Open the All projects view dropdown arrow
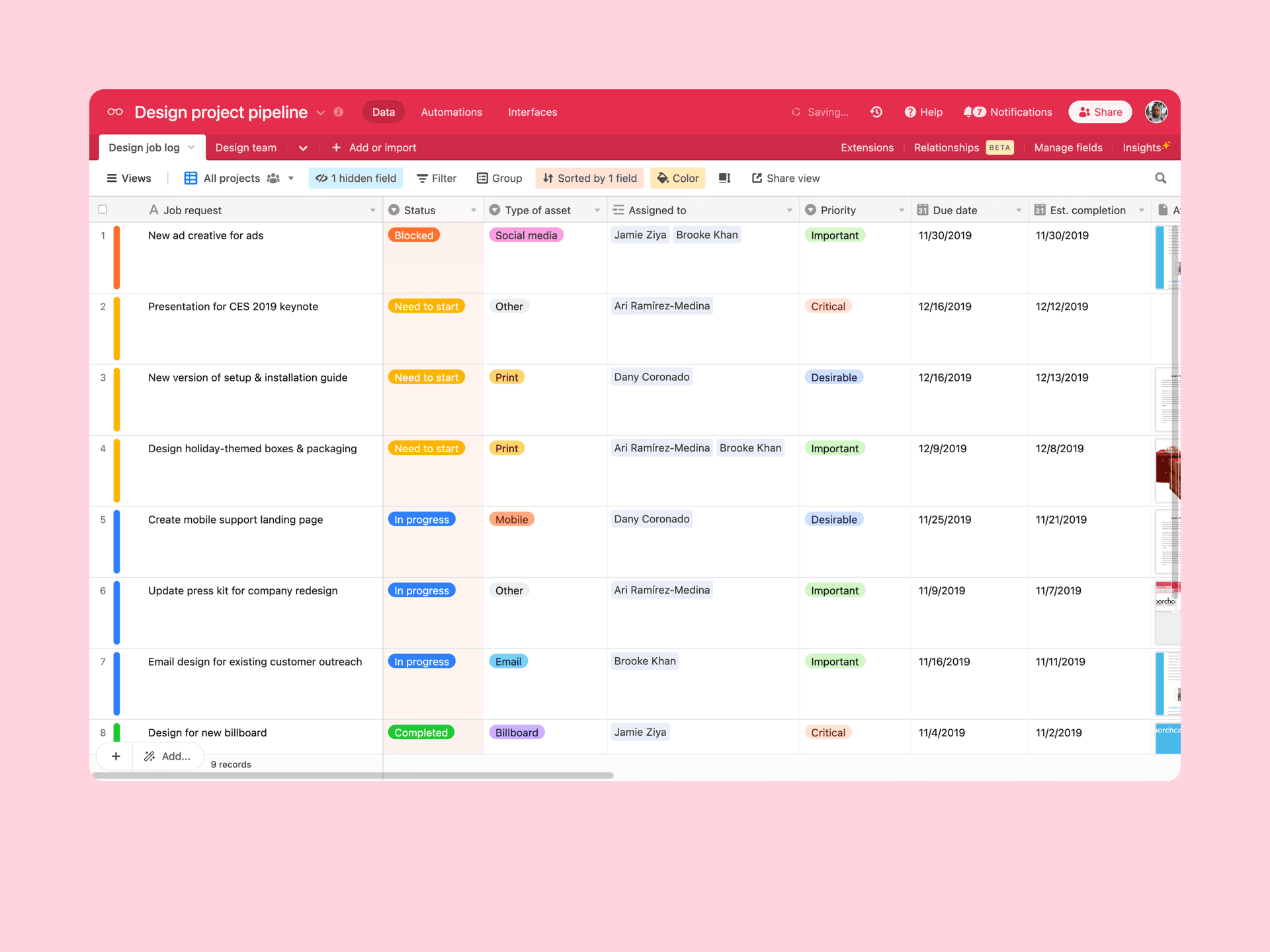Viewport: 1270px width, 952px height. tap(291, 178)
